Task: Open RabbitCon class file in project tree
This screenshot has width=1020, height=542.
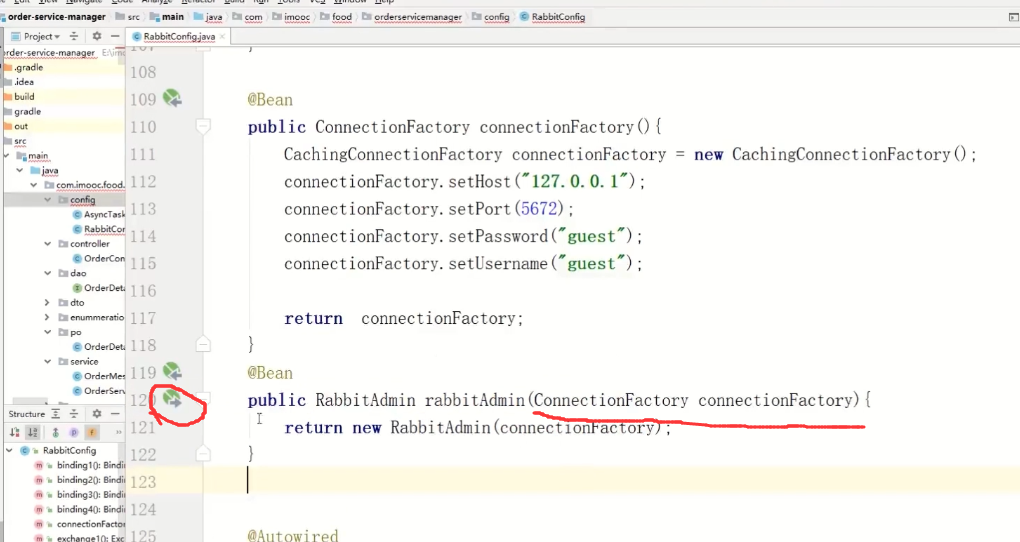Action: coord(99,229)
